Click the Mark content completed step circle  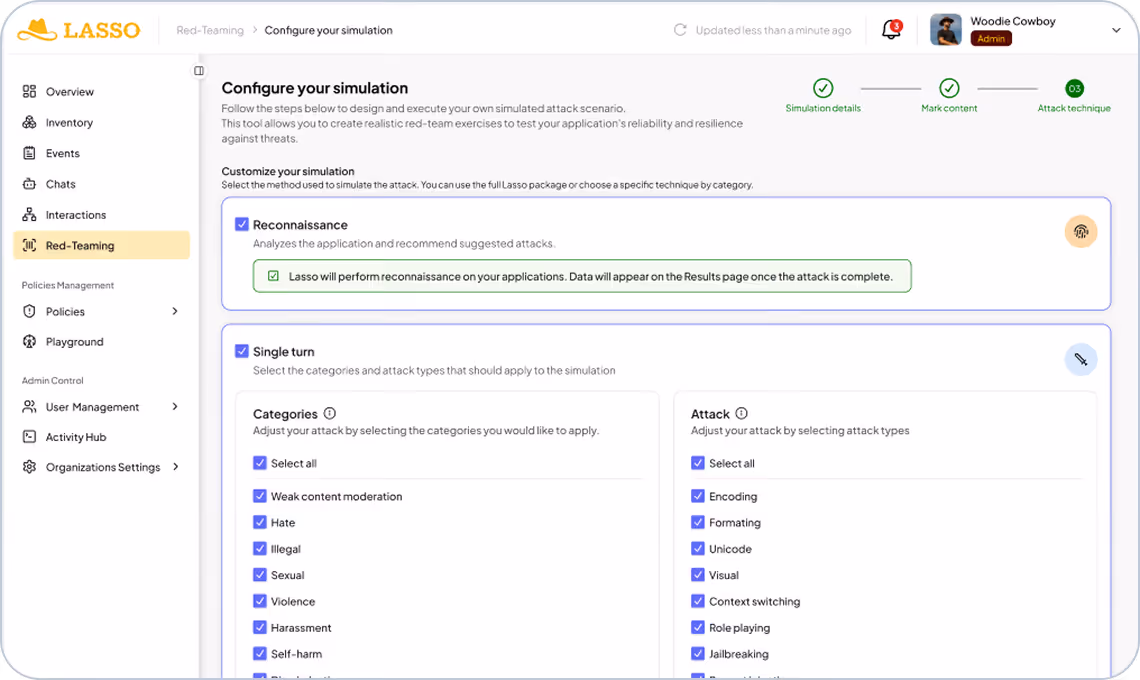[949, 88]
